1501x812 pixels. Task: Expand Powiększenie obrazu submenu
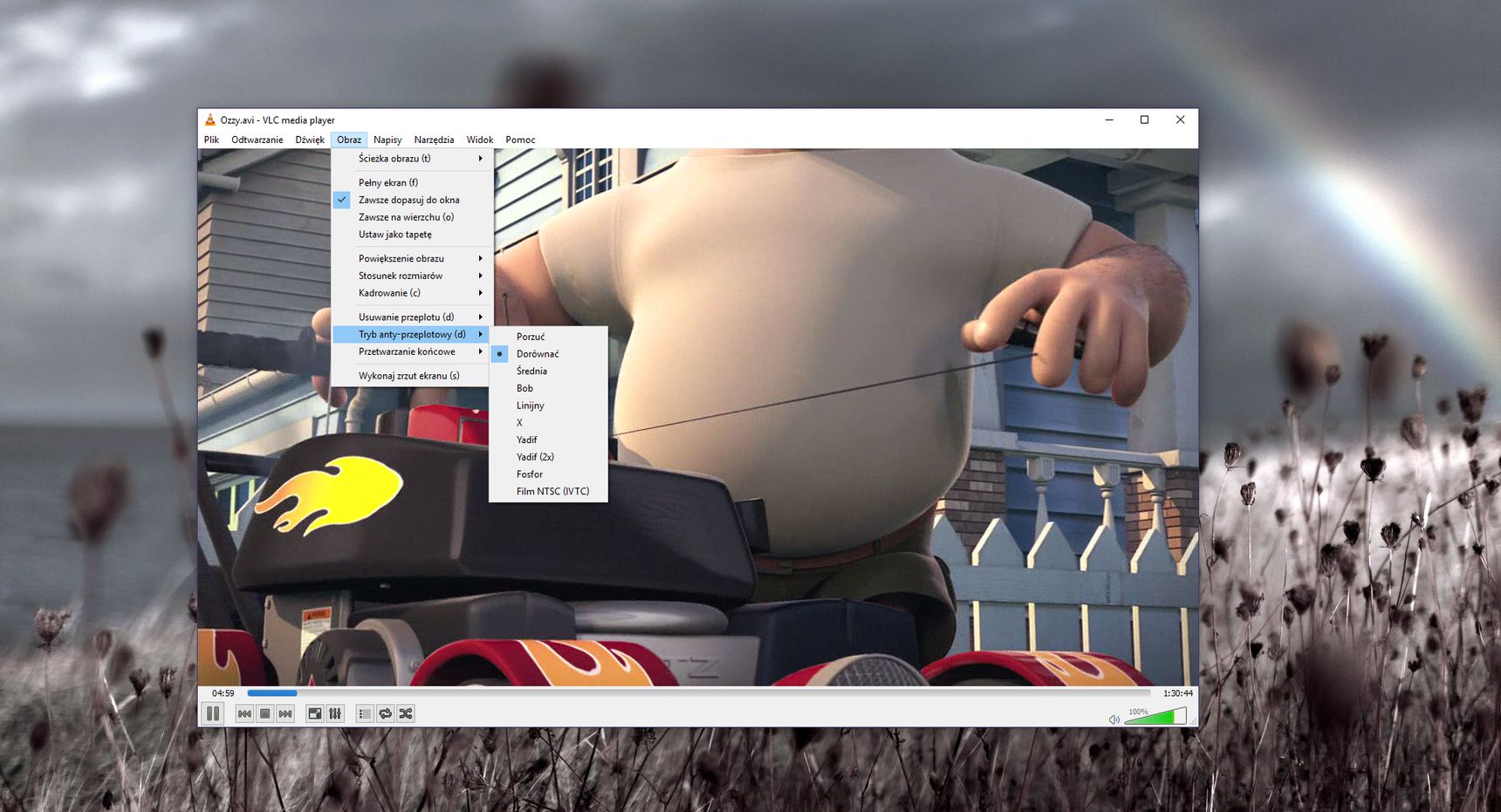412,258
